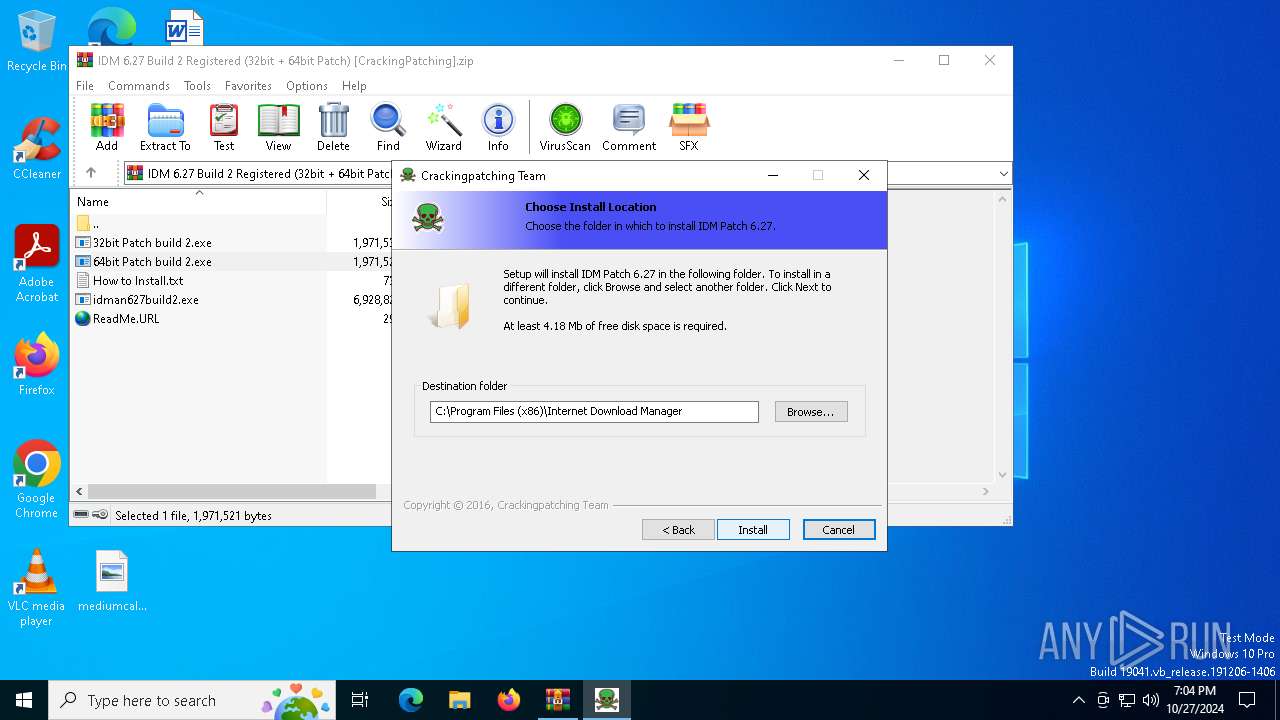Open VLC media player desktop icon

[x=37, y=588]
